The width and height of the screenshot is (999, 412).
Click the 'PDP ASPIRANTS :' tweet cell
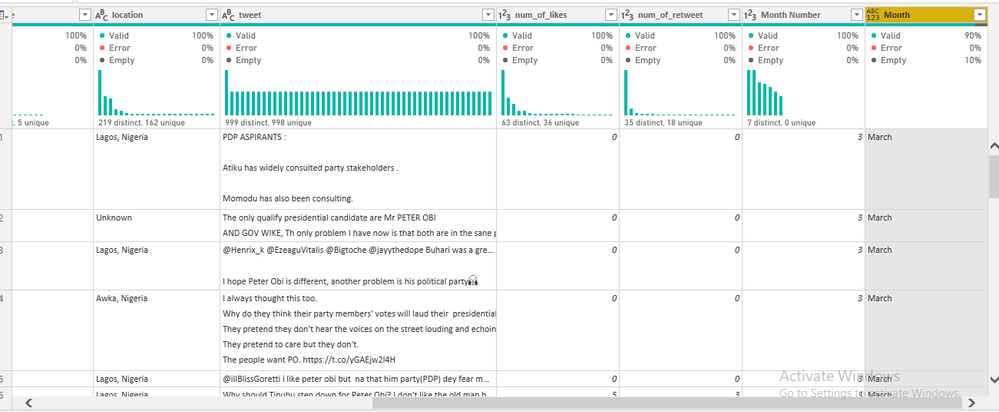pyautogui.click(x=358, y=169)
